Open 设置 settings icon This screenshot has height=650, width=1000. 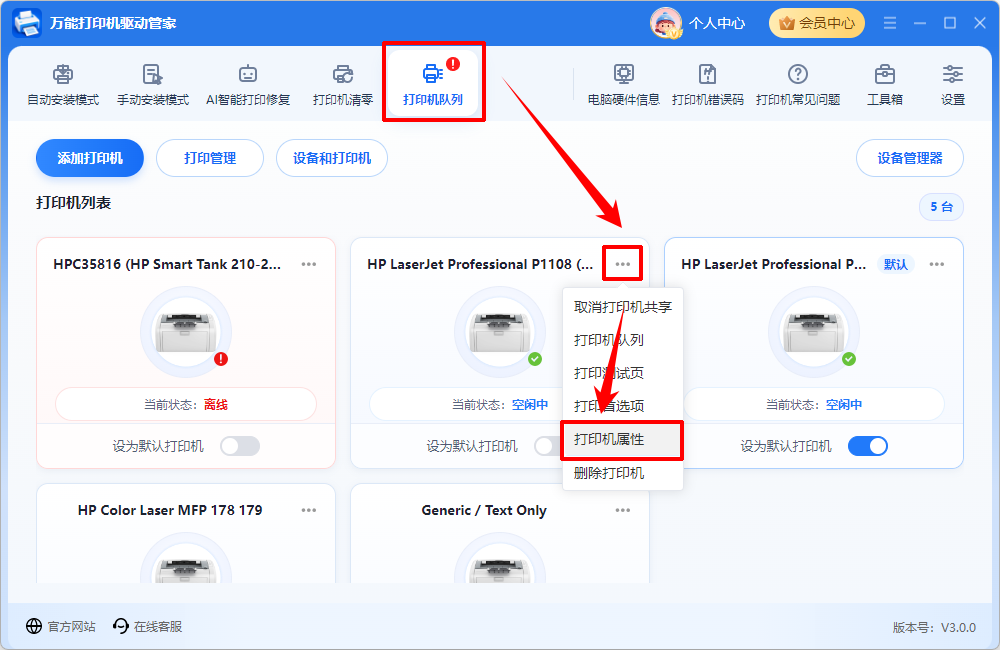click(953, 85)
